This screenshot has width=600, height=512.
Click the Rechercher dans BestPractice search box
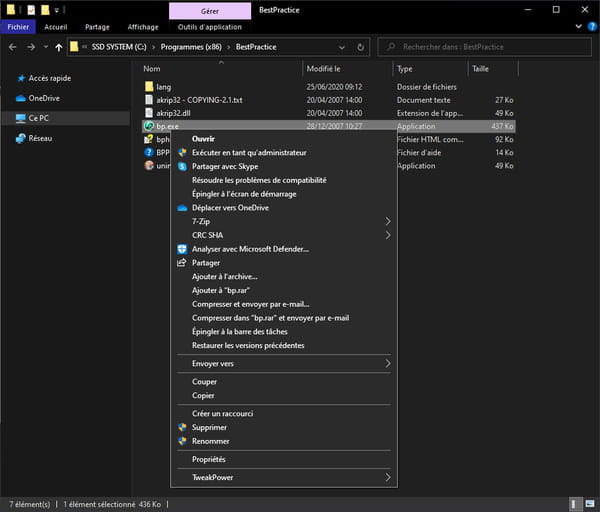(x=484, y=47)
